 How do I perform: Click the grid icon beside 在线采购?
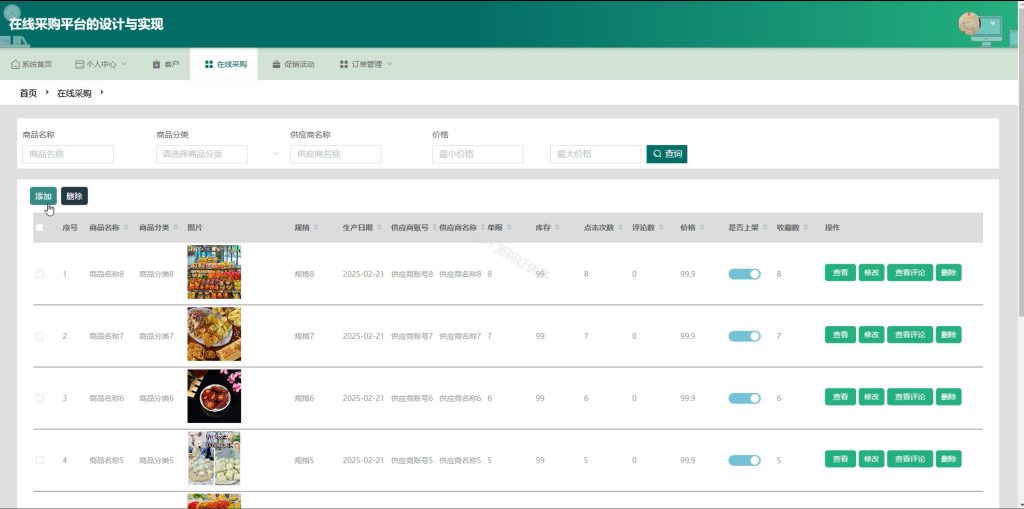click(x=209, y=65)
